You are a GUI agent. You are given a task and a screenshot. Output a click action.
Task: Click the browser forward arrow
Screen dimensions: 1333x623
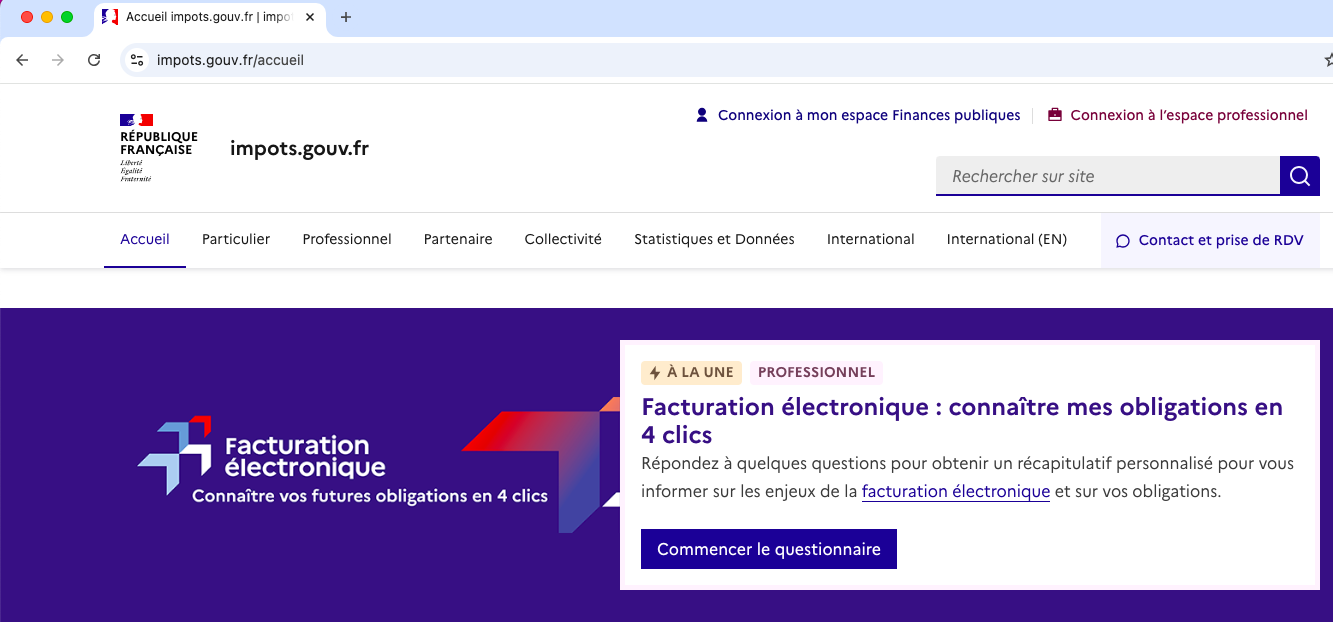[58, 60]
